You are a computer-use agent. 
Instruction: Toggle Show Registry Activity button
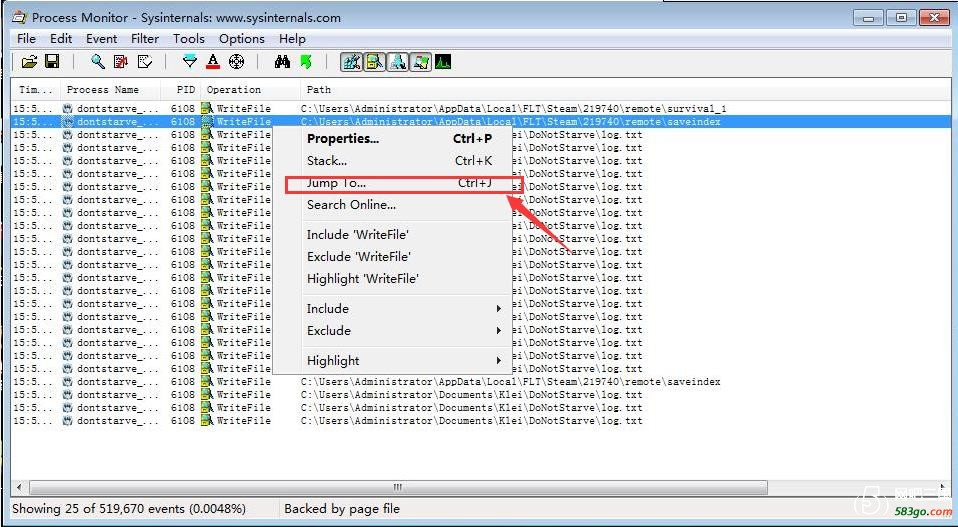point(351,62)
